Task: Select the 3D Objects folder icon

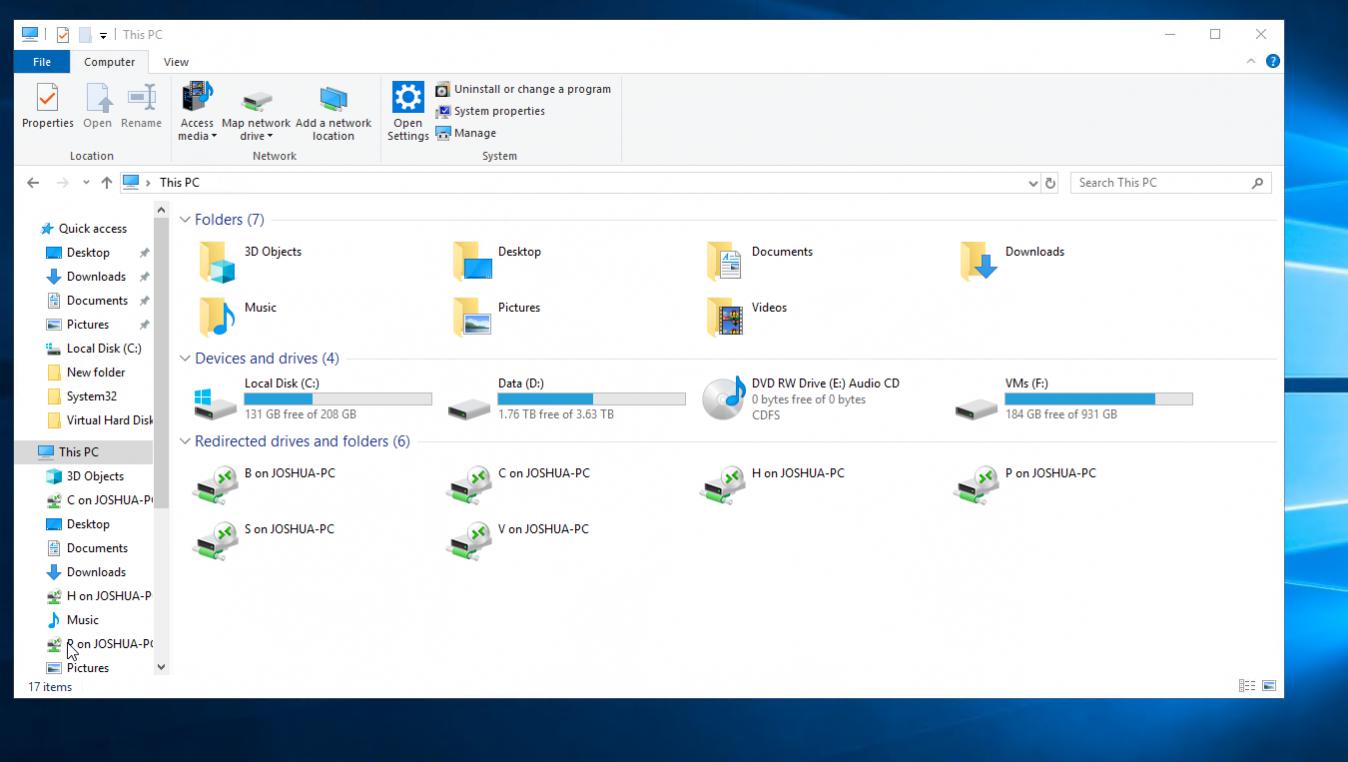Action: click(217, 262)
